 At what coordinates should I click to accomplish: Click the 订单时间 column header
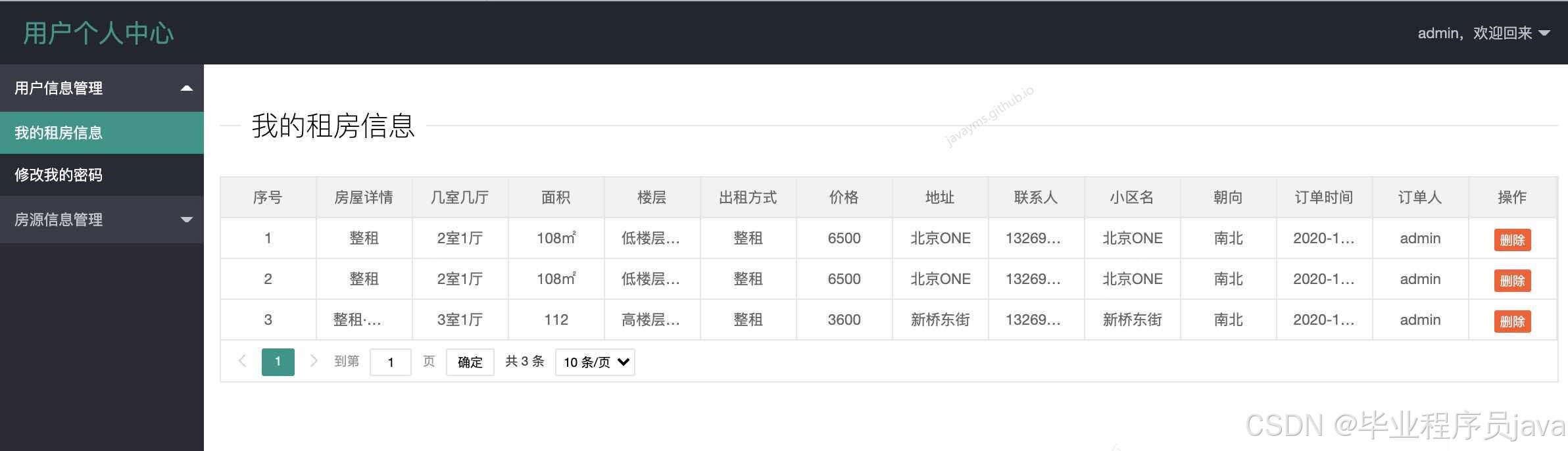1324,197
